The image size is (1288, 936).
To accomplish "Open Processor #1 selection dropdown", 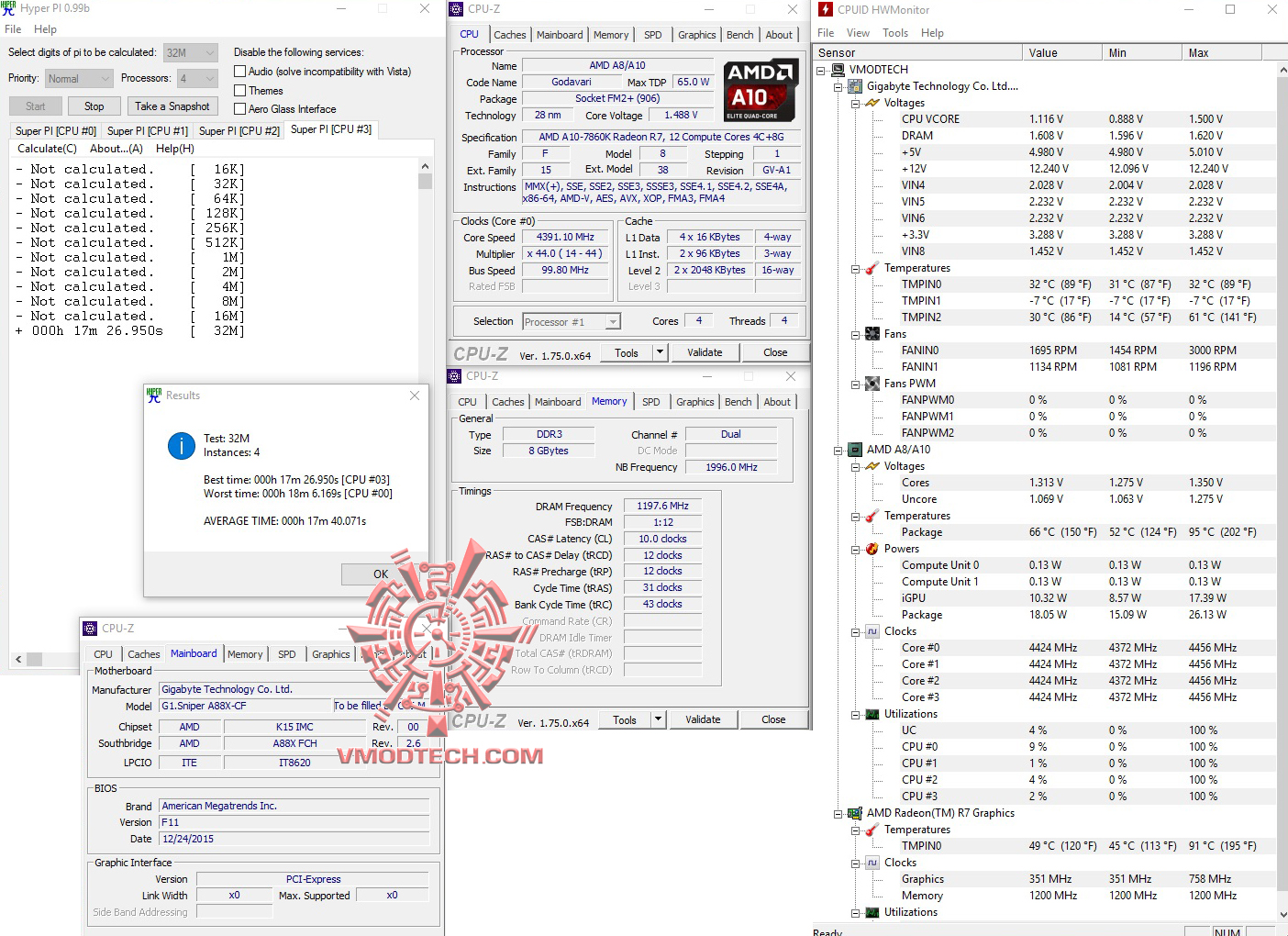I will coord(613,322).
